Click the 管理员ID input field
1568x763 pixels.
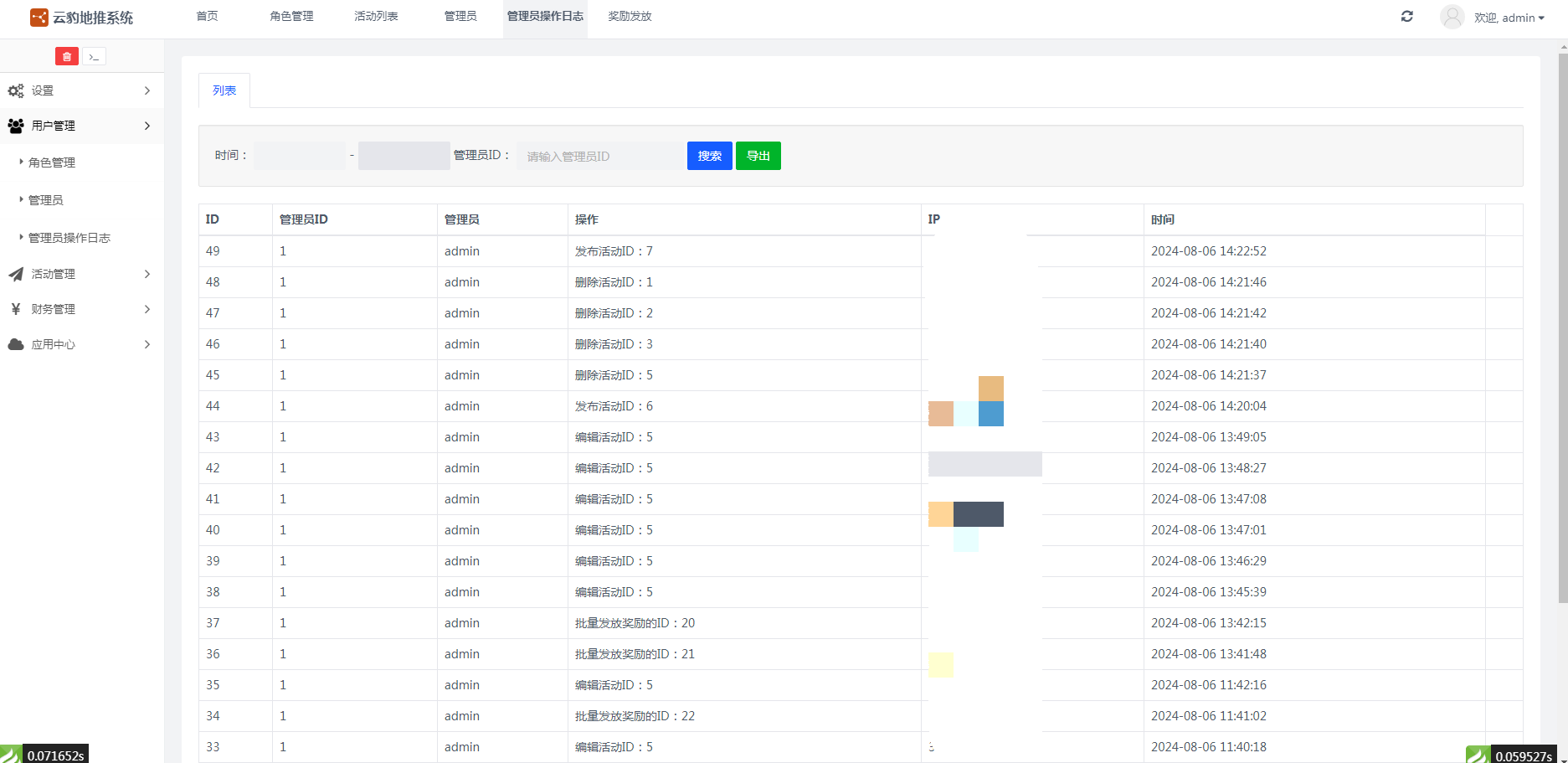click(600, 156)
